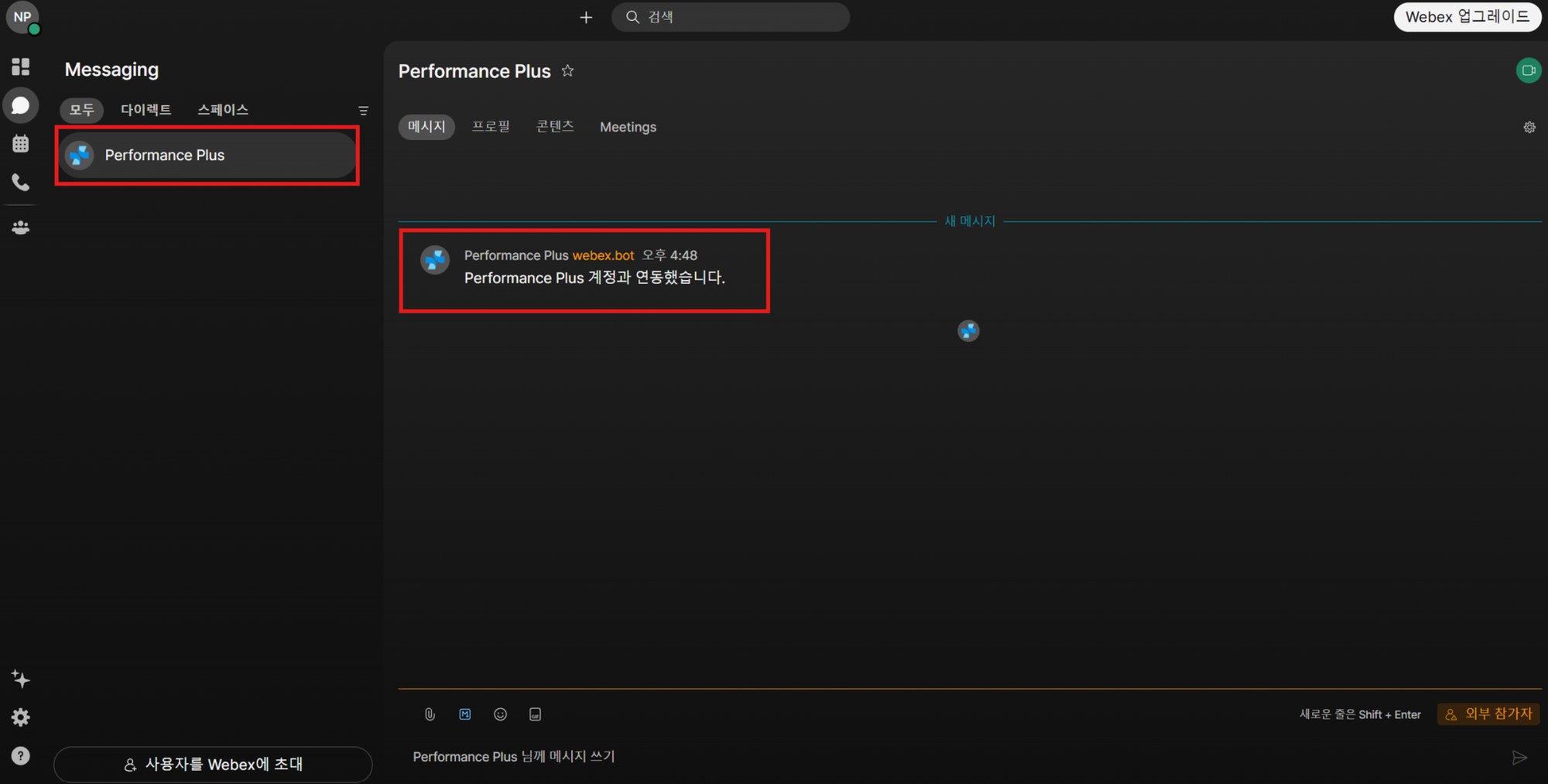Click into the 검색 search field
The image size is (1548, 784).
click(731, 17)
